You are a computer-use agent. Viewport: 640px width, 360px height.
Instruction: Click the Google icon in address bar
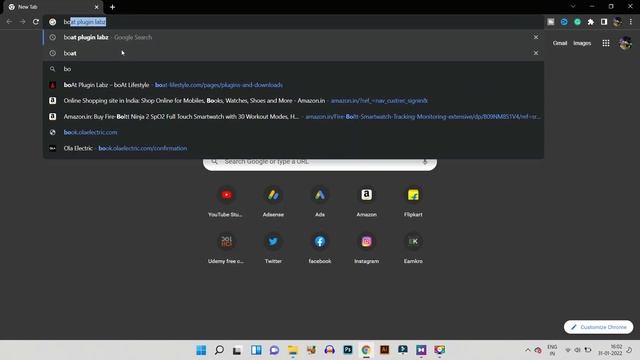[x=53, y=22]
